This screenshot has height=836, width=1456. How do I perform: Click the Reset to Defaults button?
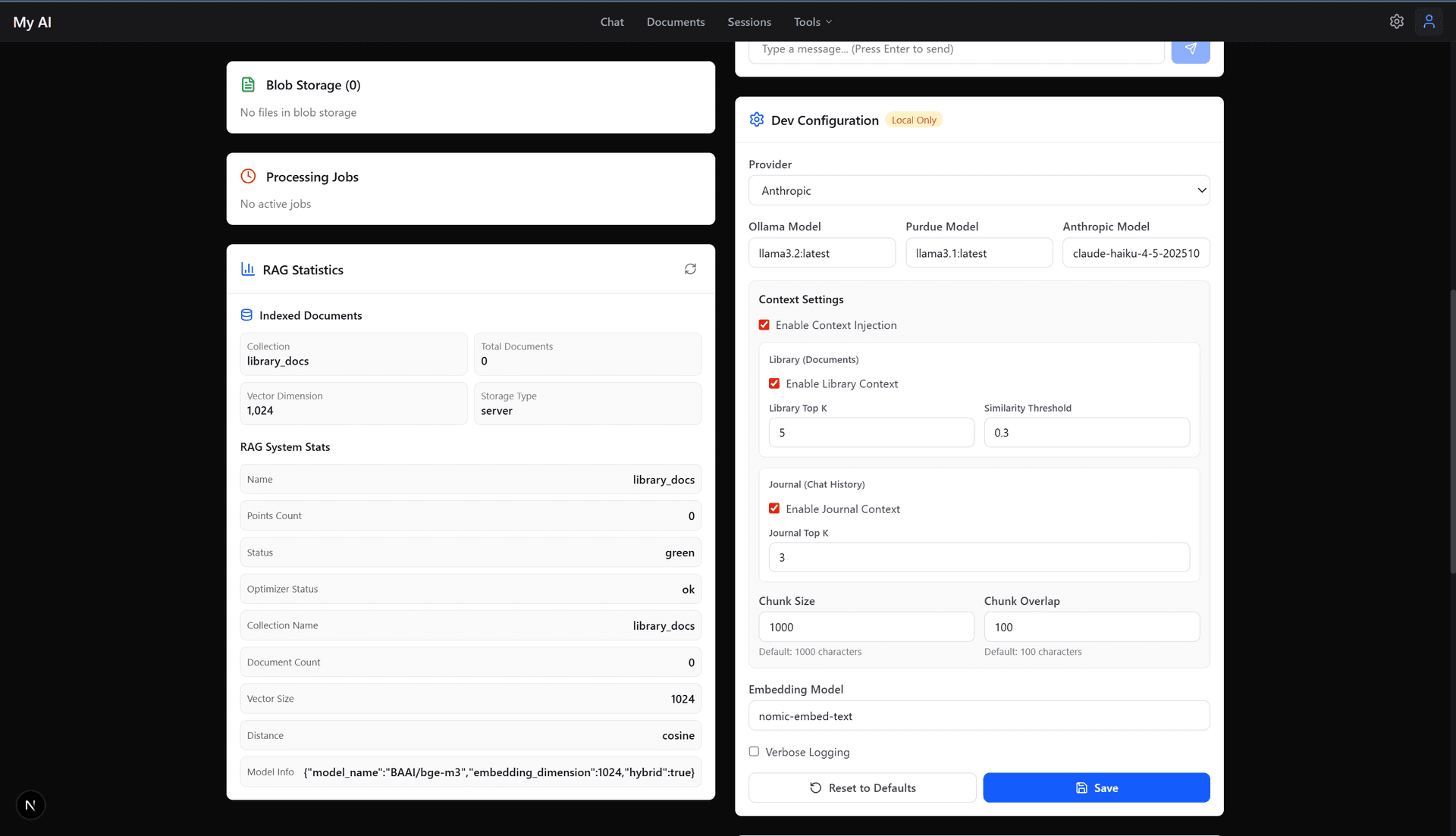coord(862,787)
